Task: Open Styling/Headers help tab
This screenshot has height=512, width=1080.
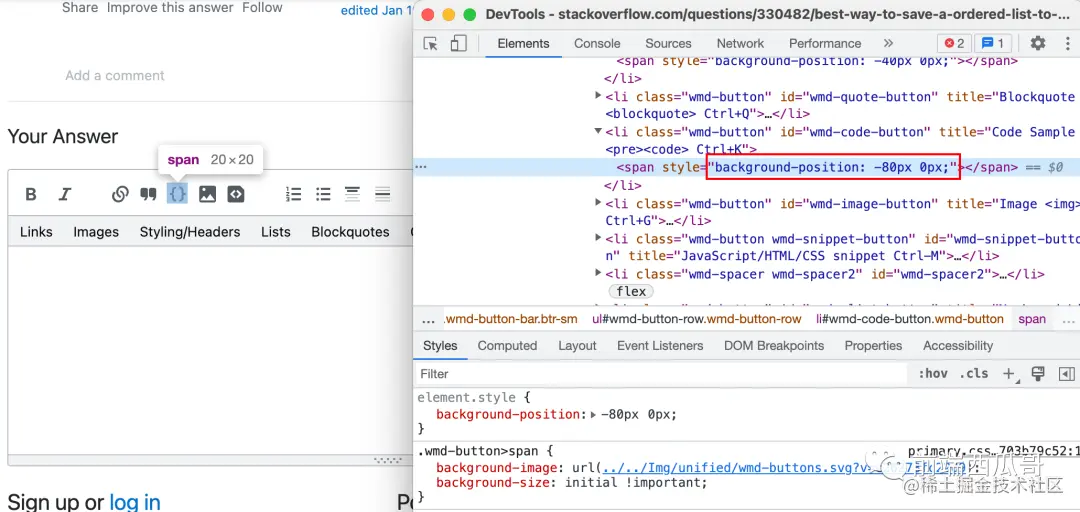Action: tap(189, 232)
